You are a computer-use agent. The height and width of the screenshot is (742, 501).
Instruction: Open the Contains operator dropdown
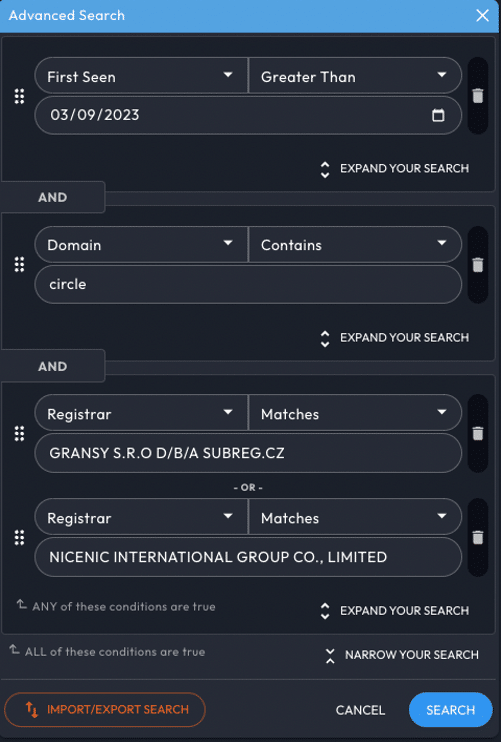point(355,245)
